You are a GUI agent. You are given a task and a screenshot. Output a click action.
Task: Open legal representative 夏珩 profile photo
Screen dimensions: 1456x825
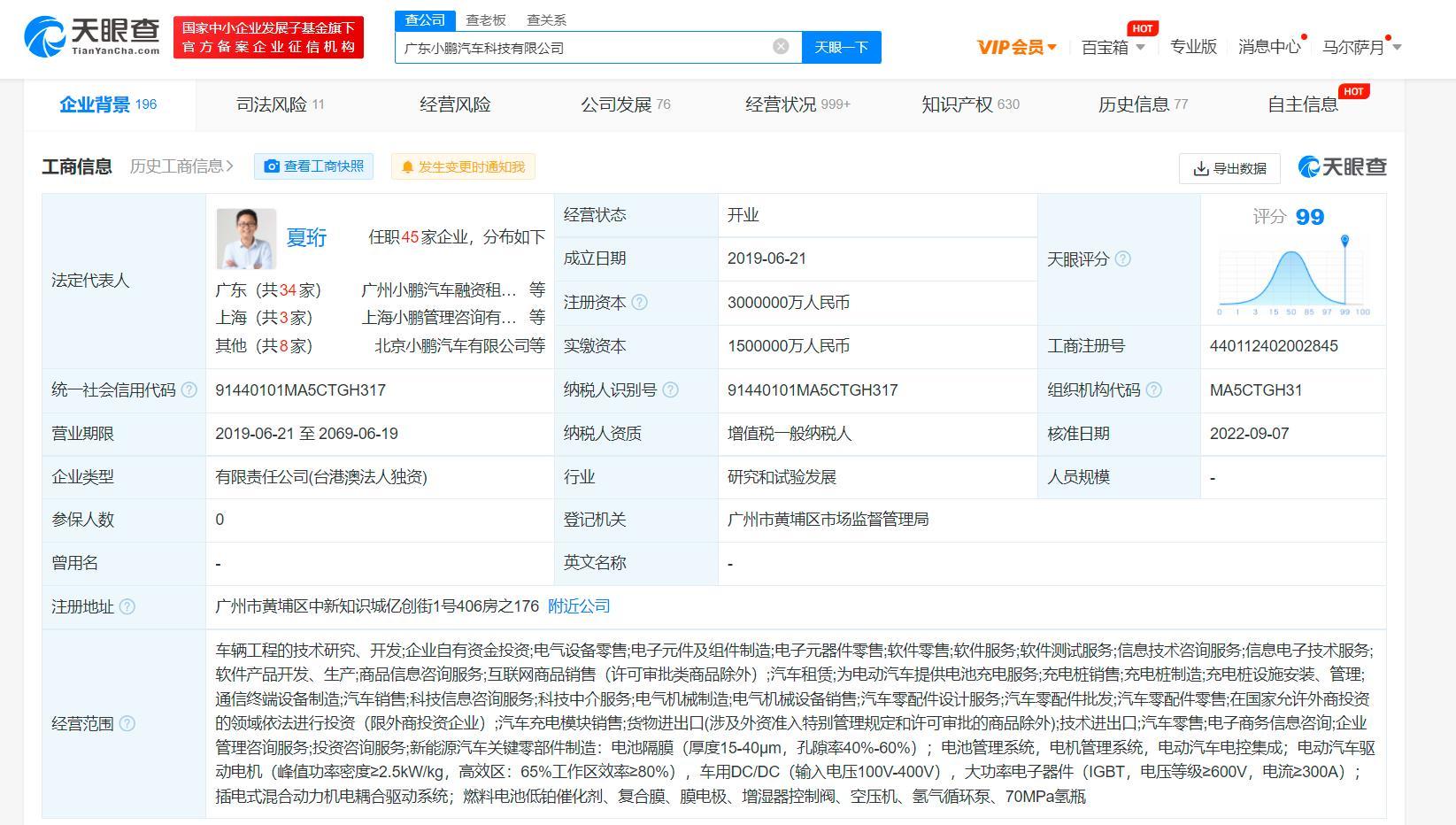tap(246, 239)
